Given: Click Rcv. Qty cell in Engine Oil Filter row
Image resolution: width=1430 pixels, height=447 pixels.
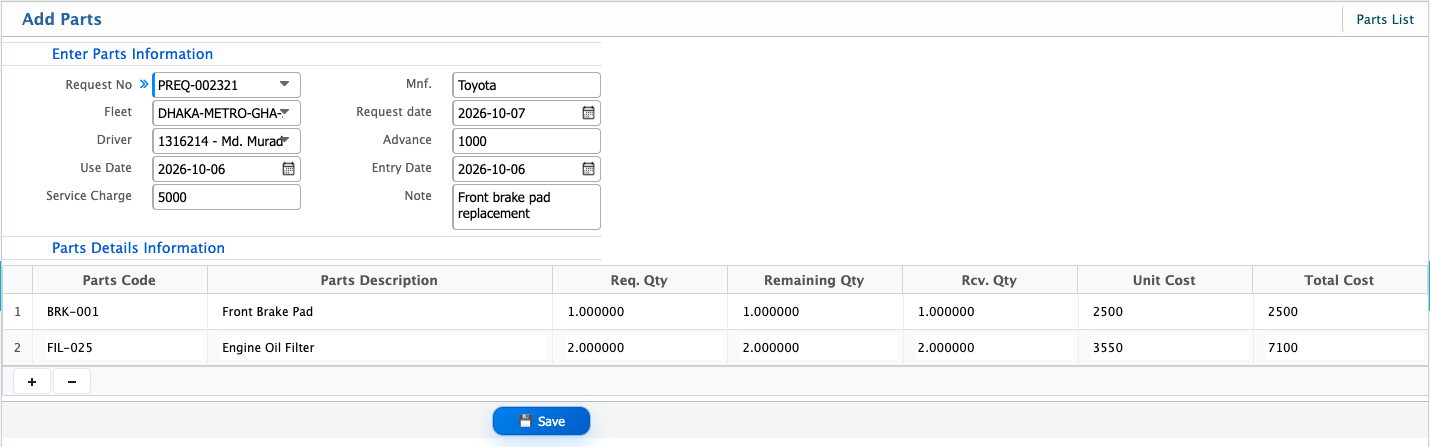Looking at the screenshot, I should (989, 348).
